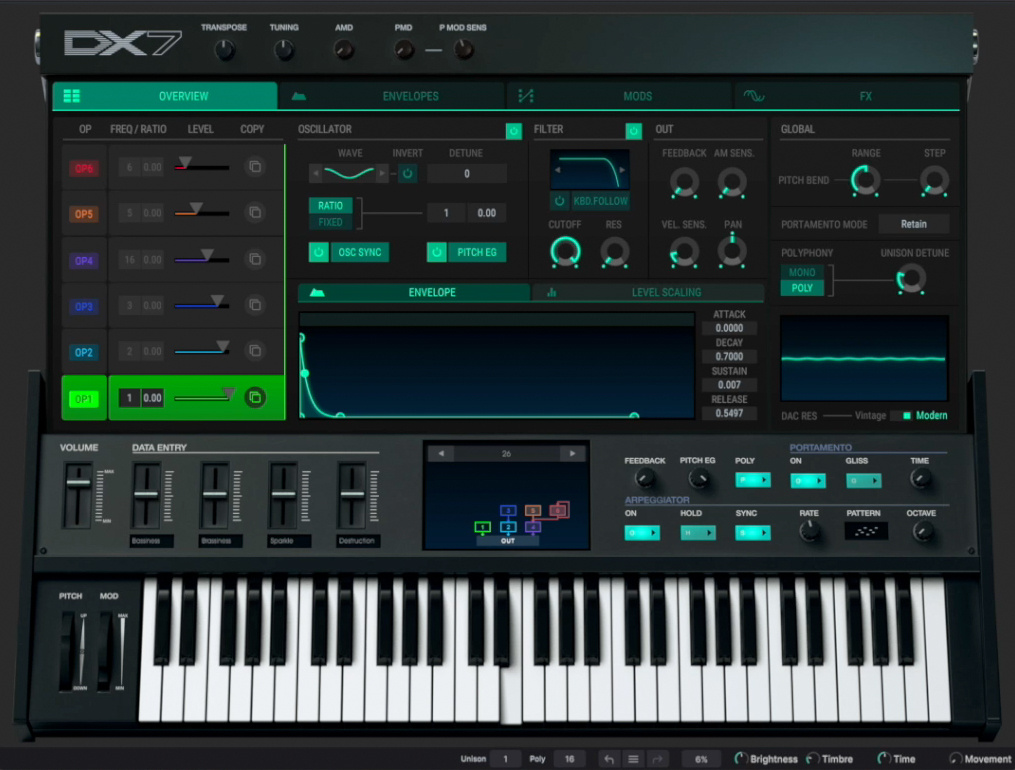Enable OSC SYNC with its power toggle
Image resolution: width=1015 pixels, height=770 pixels.
[x=318, y=252]
